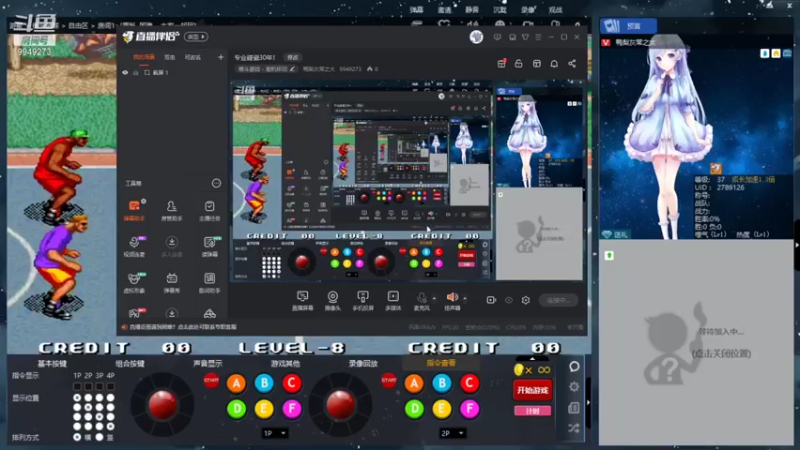Screen dimensions: 800x450
Task: Toggle the preview eye icon near settings gear
Action: 509,300
